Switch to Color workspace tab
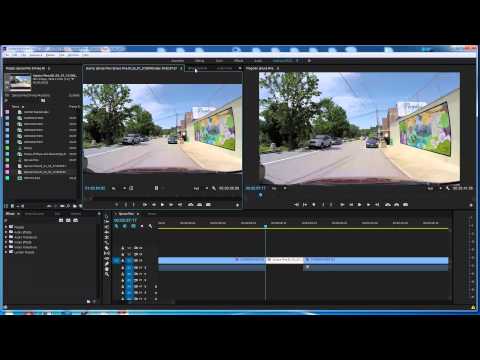This screenshot has width=480, height=360. pyautogui.click(x=219, y=61)
